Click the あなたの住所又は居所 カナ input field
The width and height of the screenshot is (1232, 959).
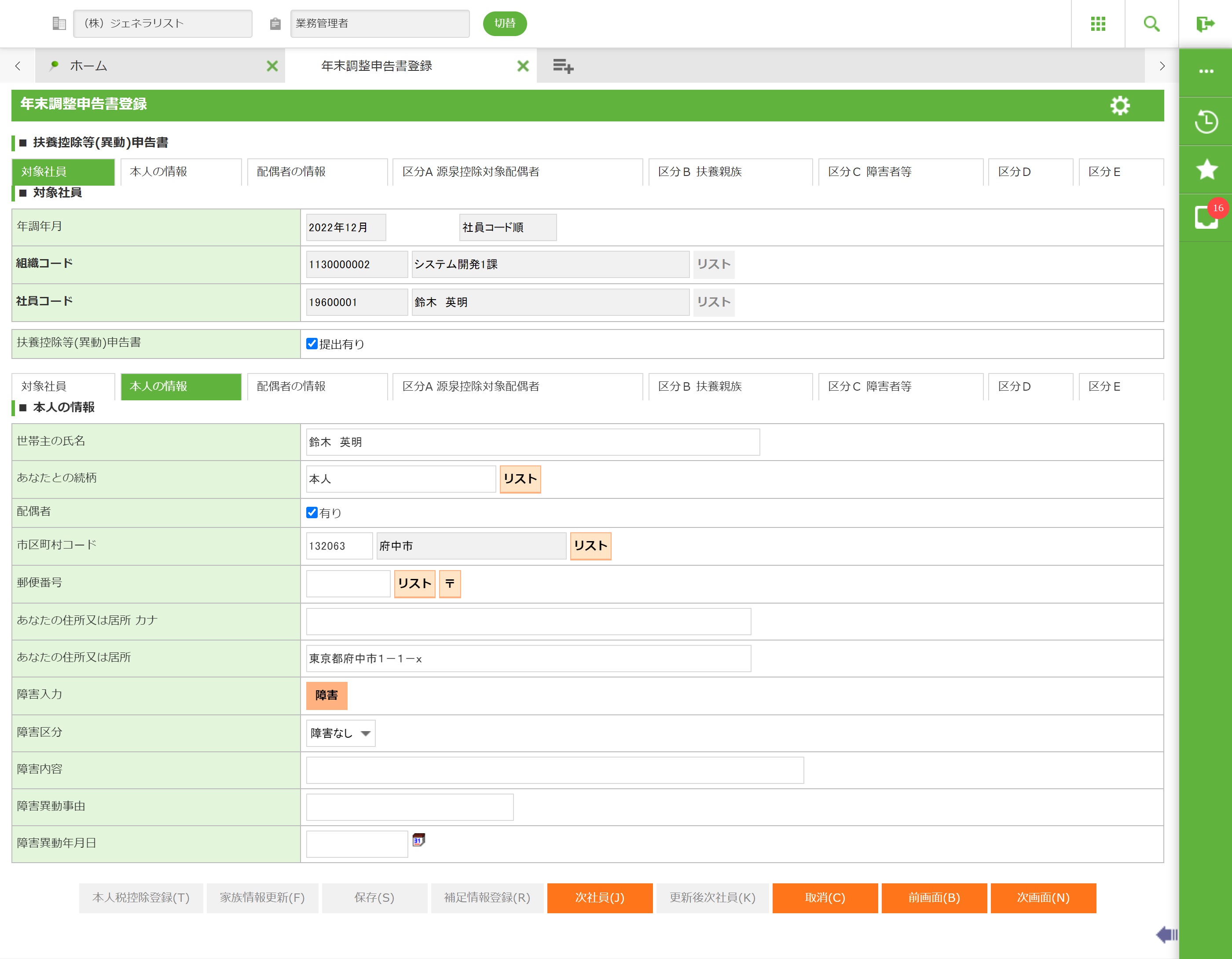coord(528,621)
